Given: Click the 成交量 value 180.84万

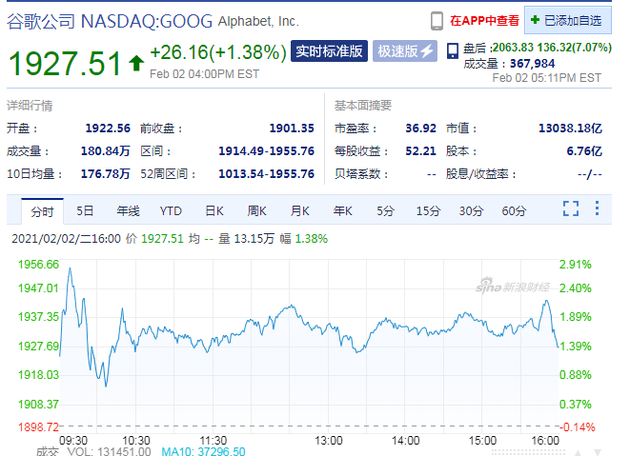Looking at the screenshot, I should [x=105, y=151].
